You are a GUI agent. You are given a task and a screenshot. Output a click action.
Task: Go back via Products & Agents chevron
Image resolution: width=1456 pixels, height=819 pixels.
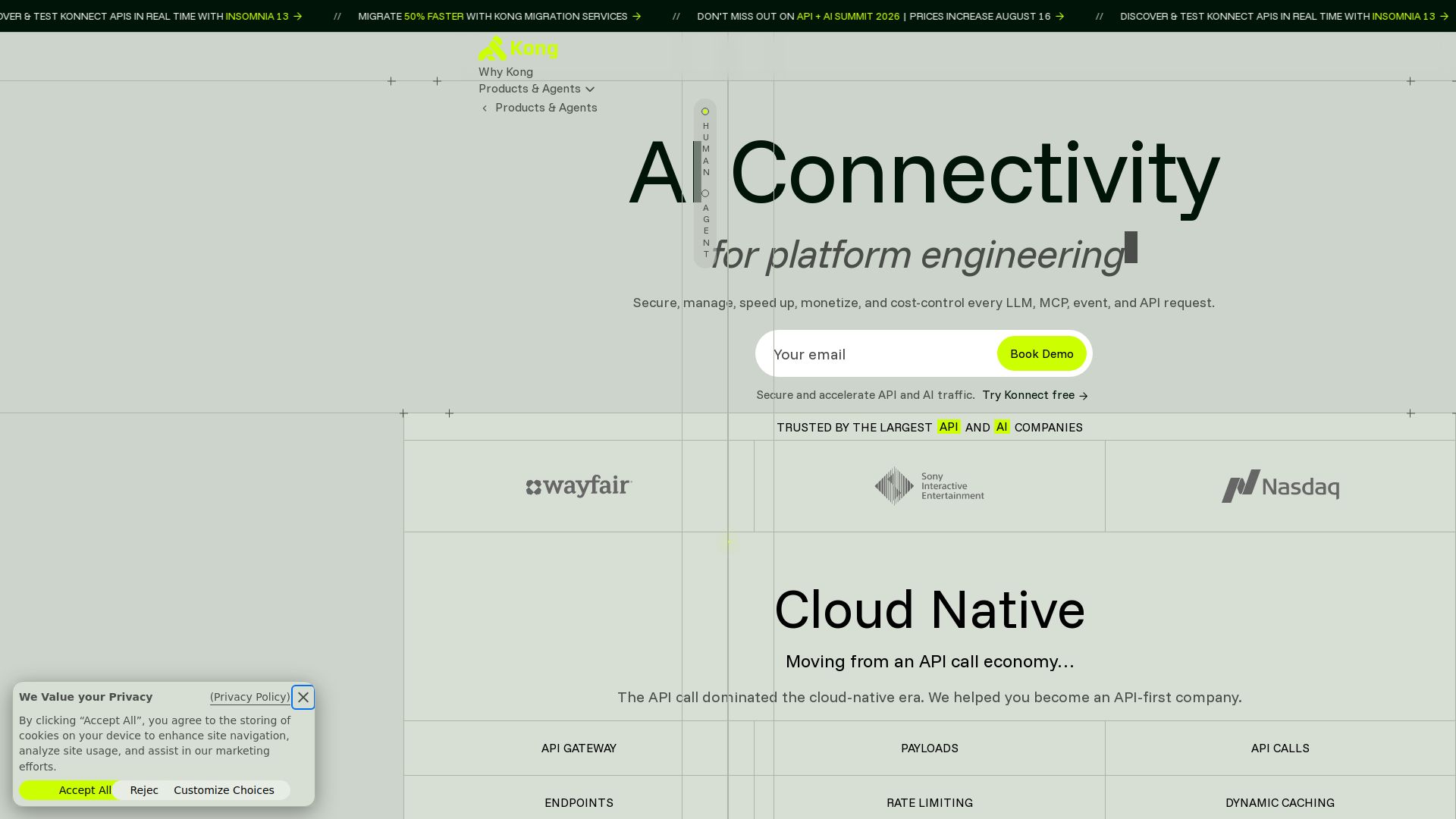(485, 108)
